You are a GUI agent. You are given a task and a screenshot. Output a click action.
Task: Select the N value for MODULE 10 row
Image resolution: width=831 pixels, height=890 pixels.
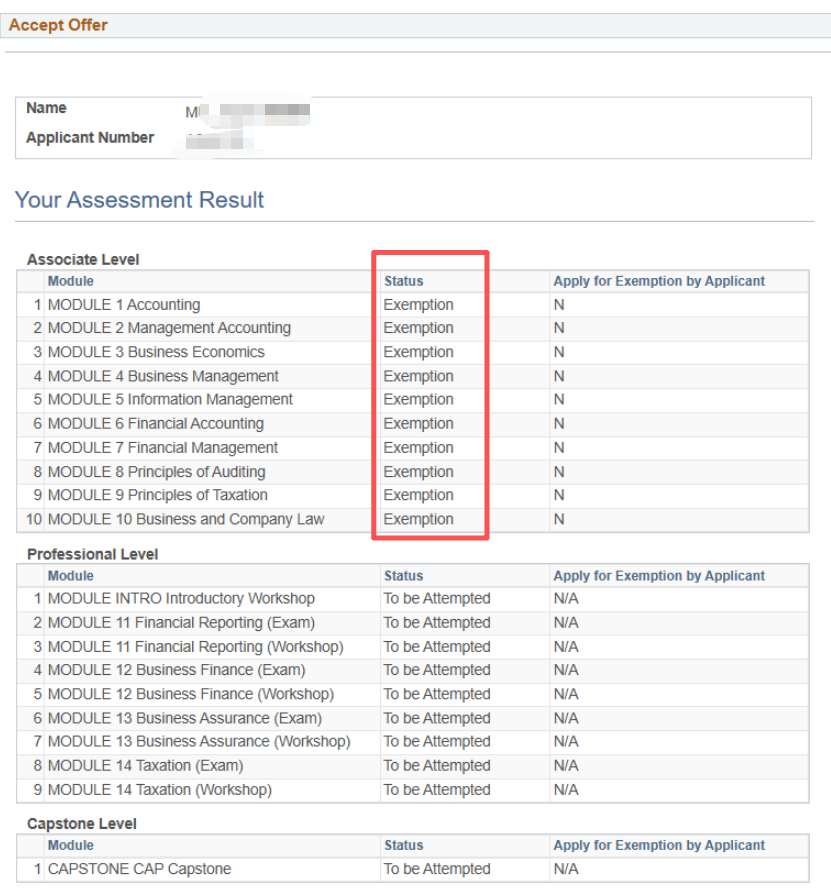pyautogui.click(x=559, y=519)
